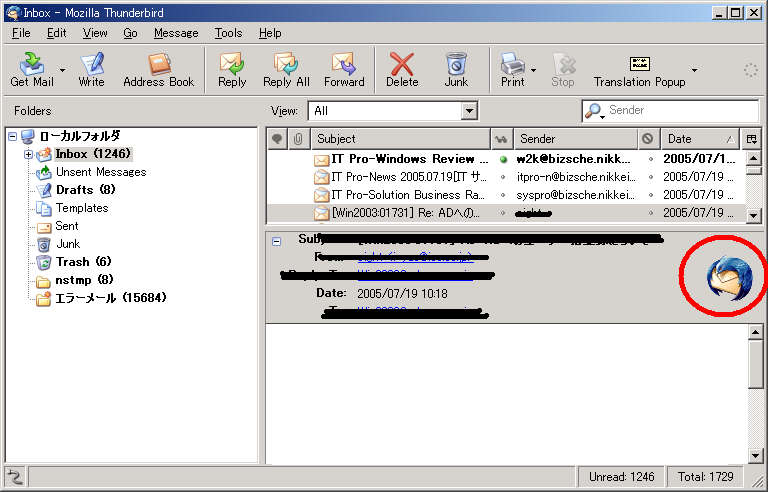Open the Translation Popup tool
Viewport: 768px width, 492px height.
click(640, 70)
